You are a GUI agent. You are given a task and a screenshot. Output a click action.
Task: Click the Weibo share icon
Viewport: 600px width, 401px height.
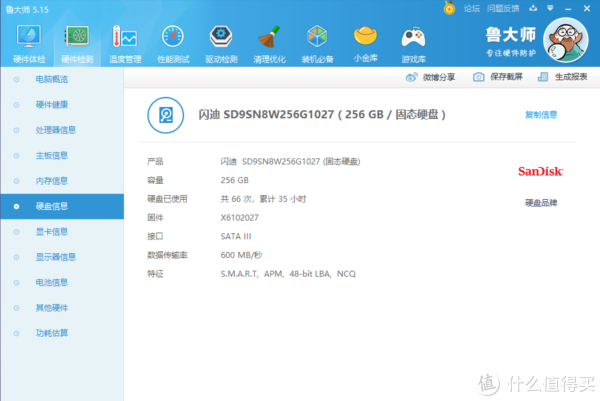click(411, 77)
